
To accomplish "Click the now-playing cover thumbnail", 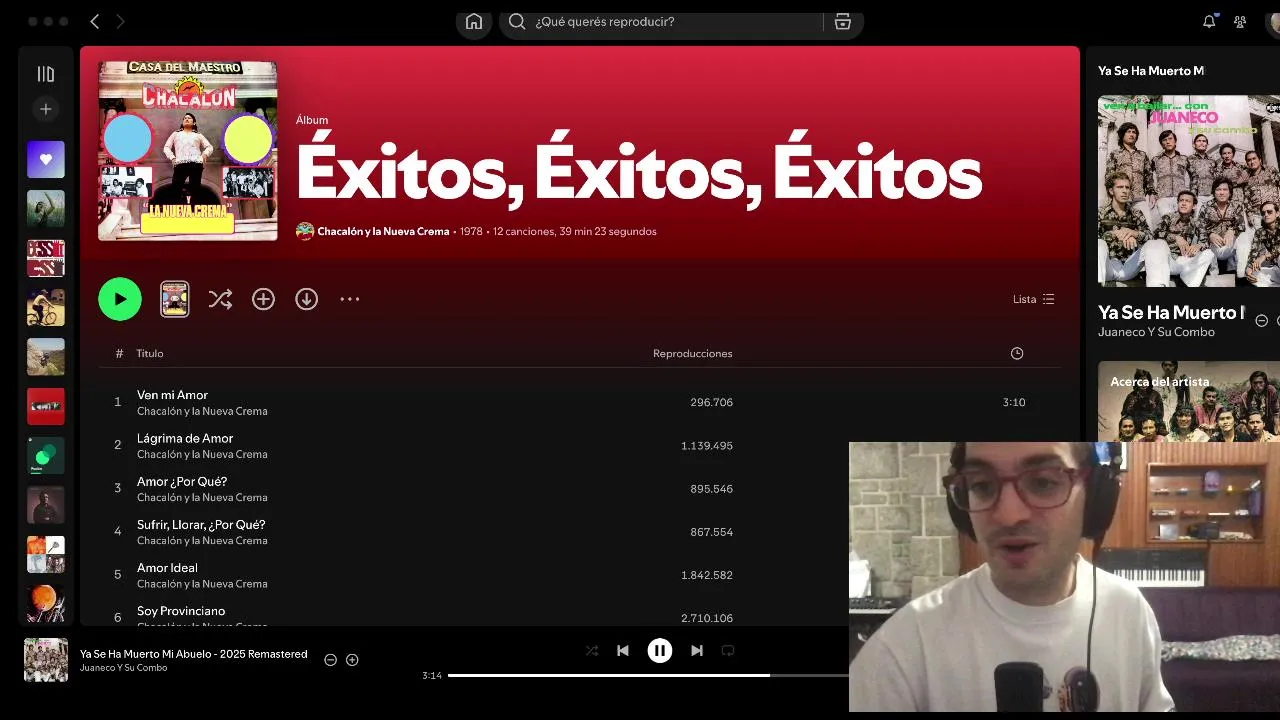I will [46, 660].
